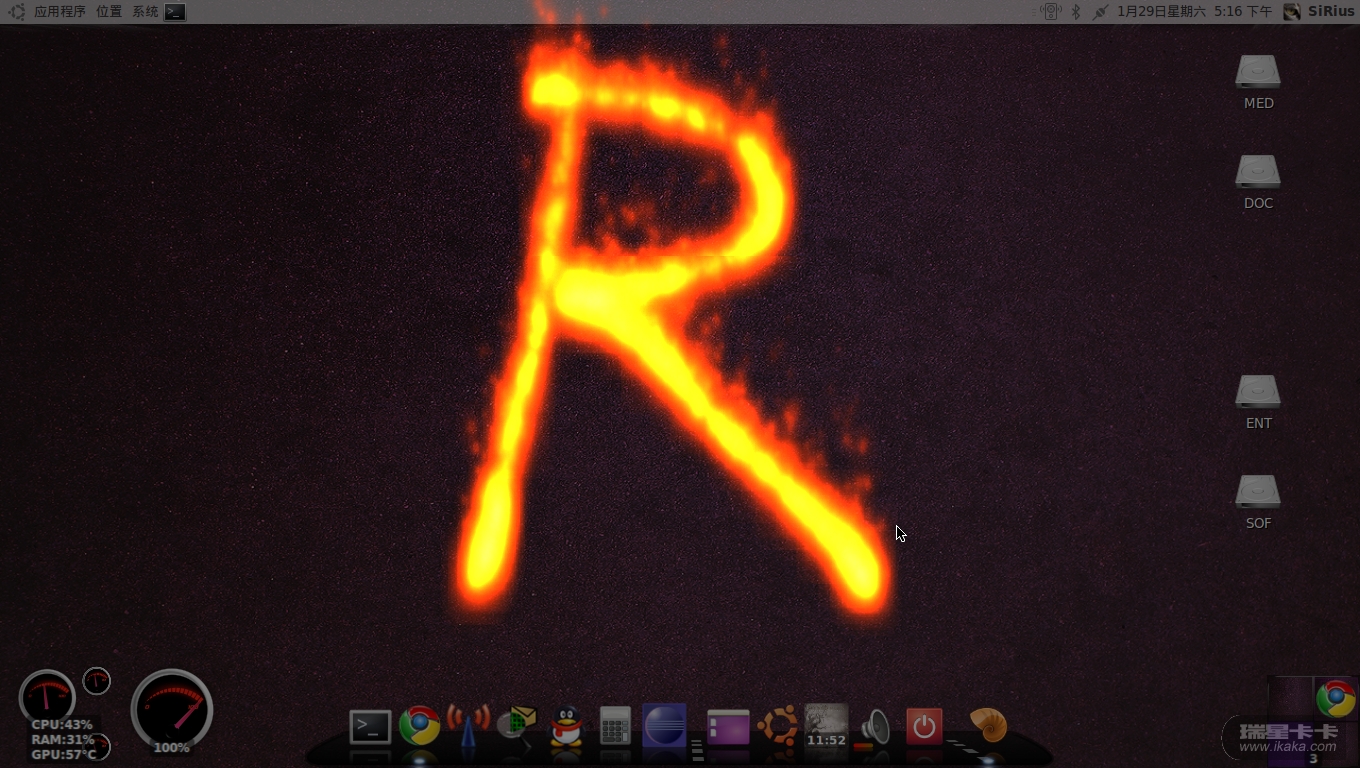This screenshot has height=768, width=1360.
Task: Launch the calculator from the dock
Action: [x=615, y=726]
